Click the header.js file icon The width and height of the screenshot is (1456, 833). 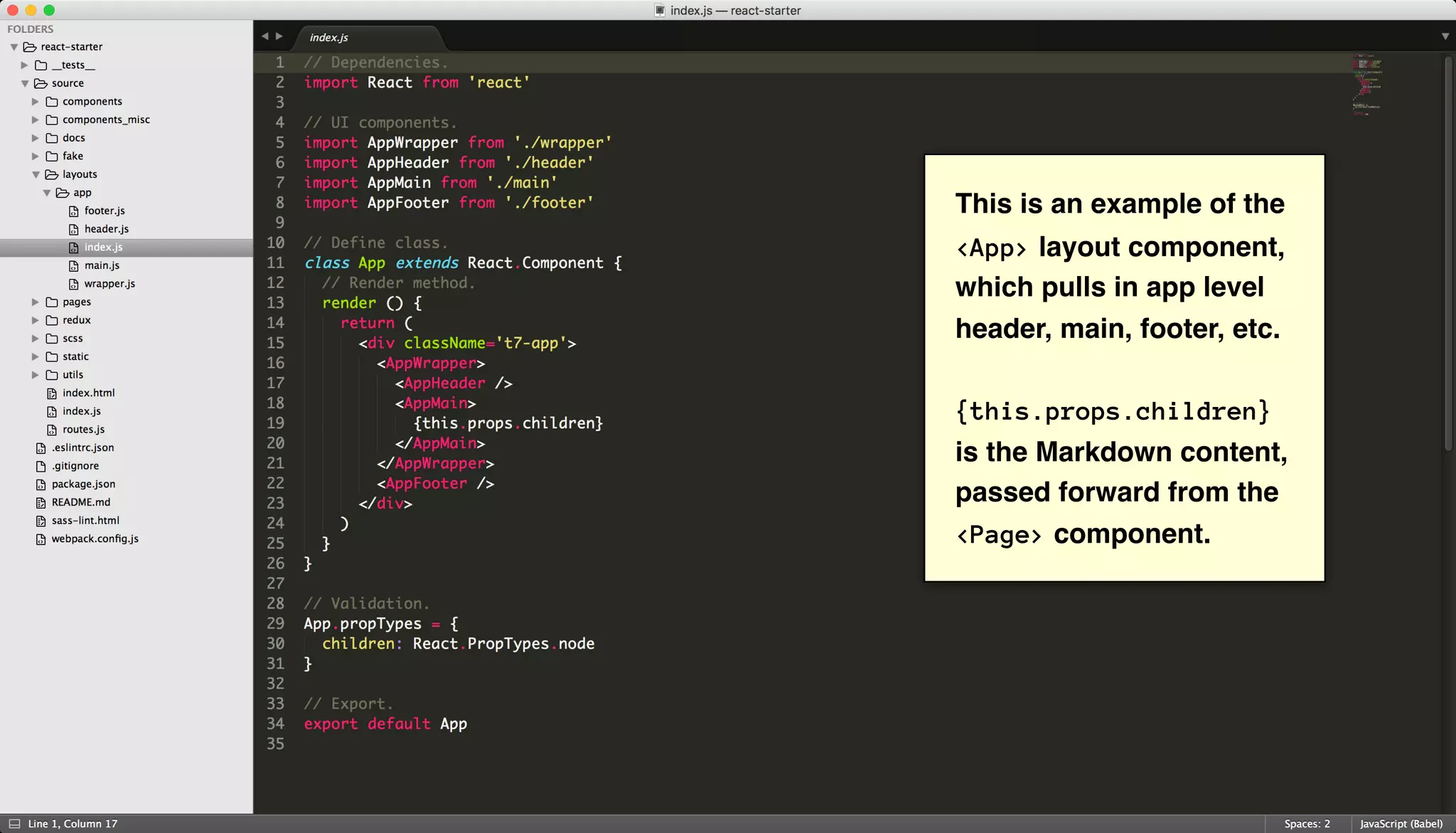point(73,229)
